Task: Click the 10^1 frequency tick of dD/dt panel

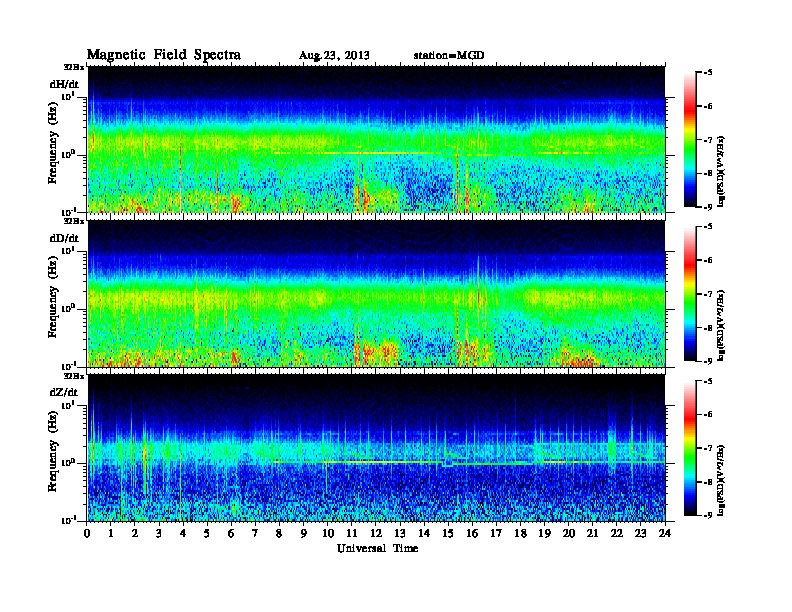Action: pos(68,250)
